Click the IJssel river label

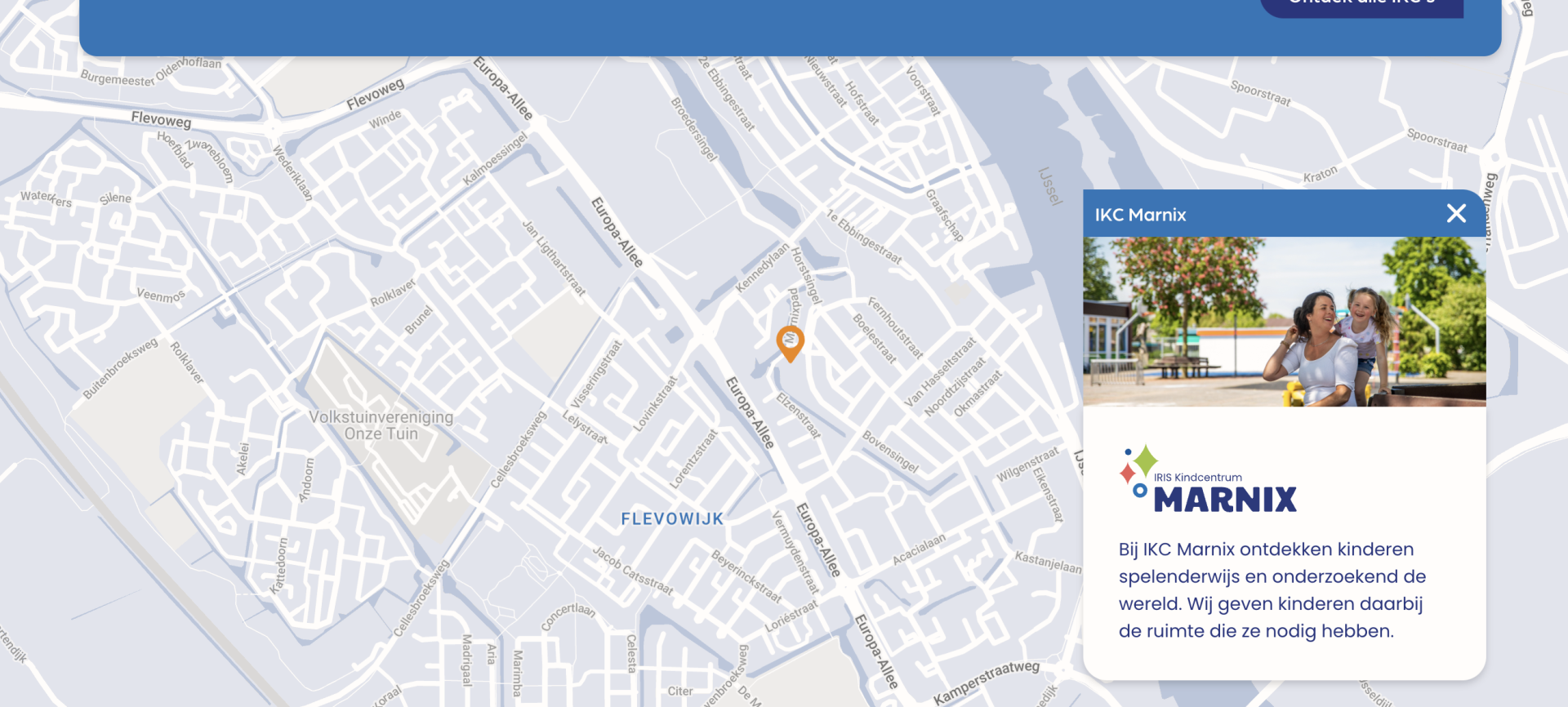1050,187
